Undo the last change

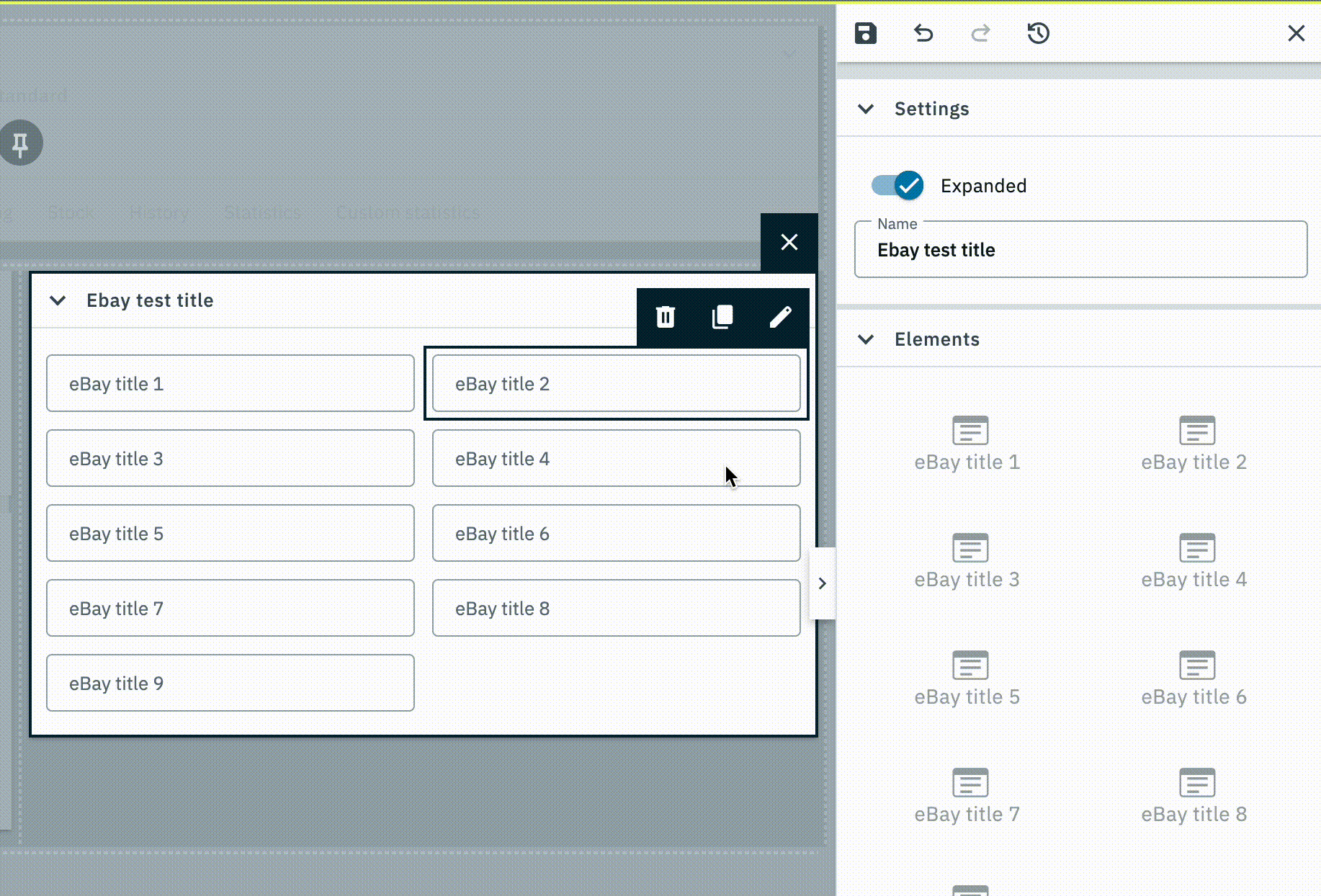pyautogui.click(x=923, y=33)
